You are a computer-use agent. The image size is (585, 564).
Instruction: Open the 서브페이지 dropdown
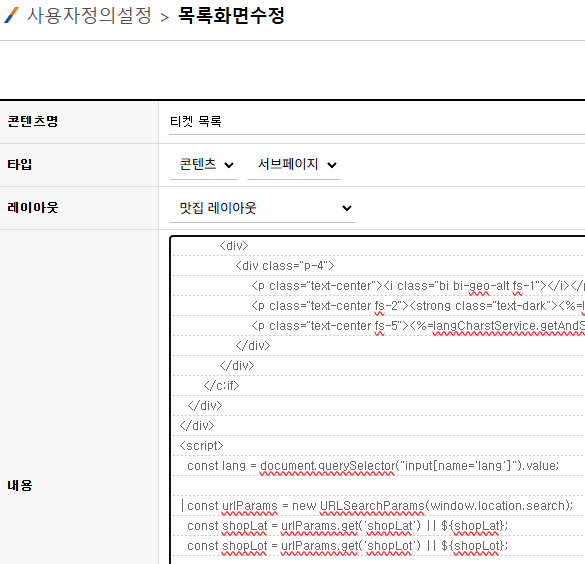(294, 165)
